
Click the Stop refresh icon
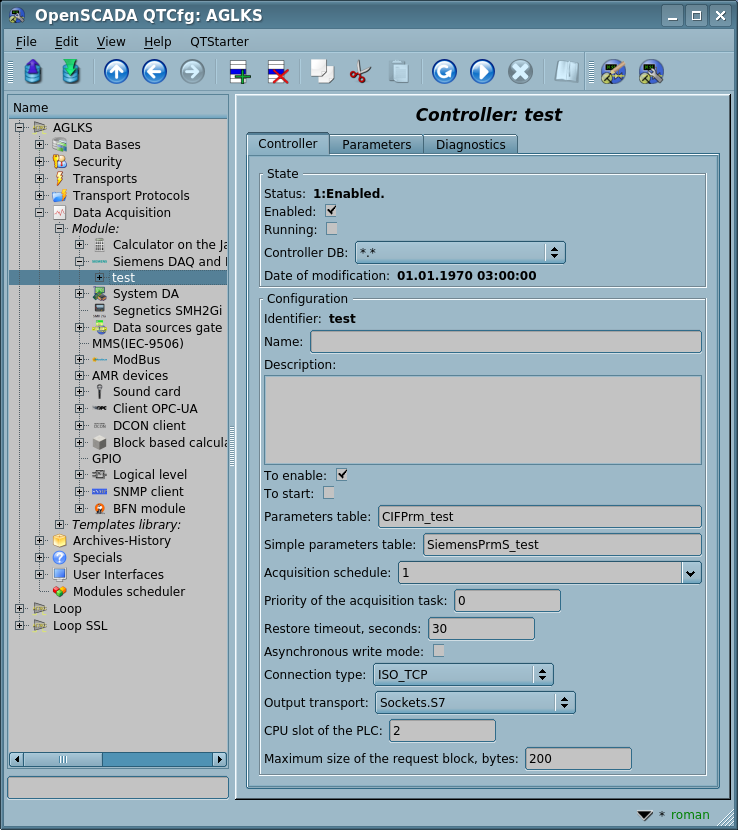pyautogui.click(x=520, y=71)
